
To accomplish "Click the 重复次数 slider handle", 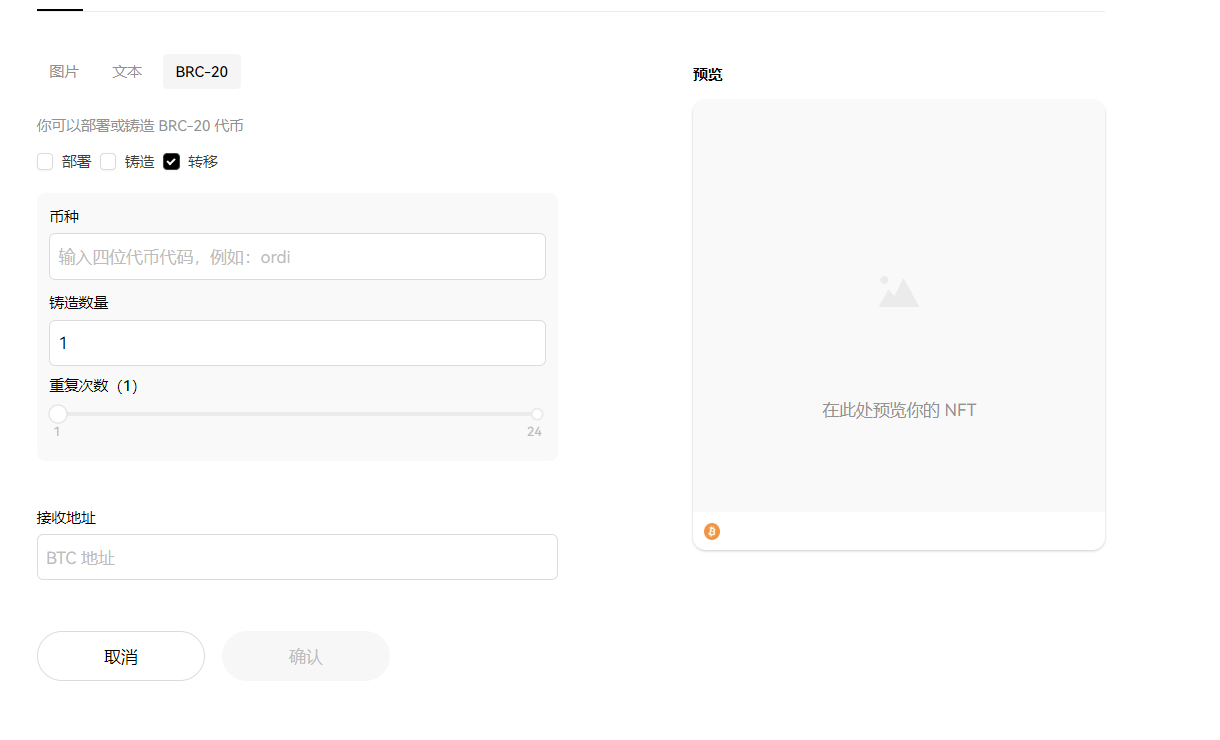I will click(x=58, y=414).
